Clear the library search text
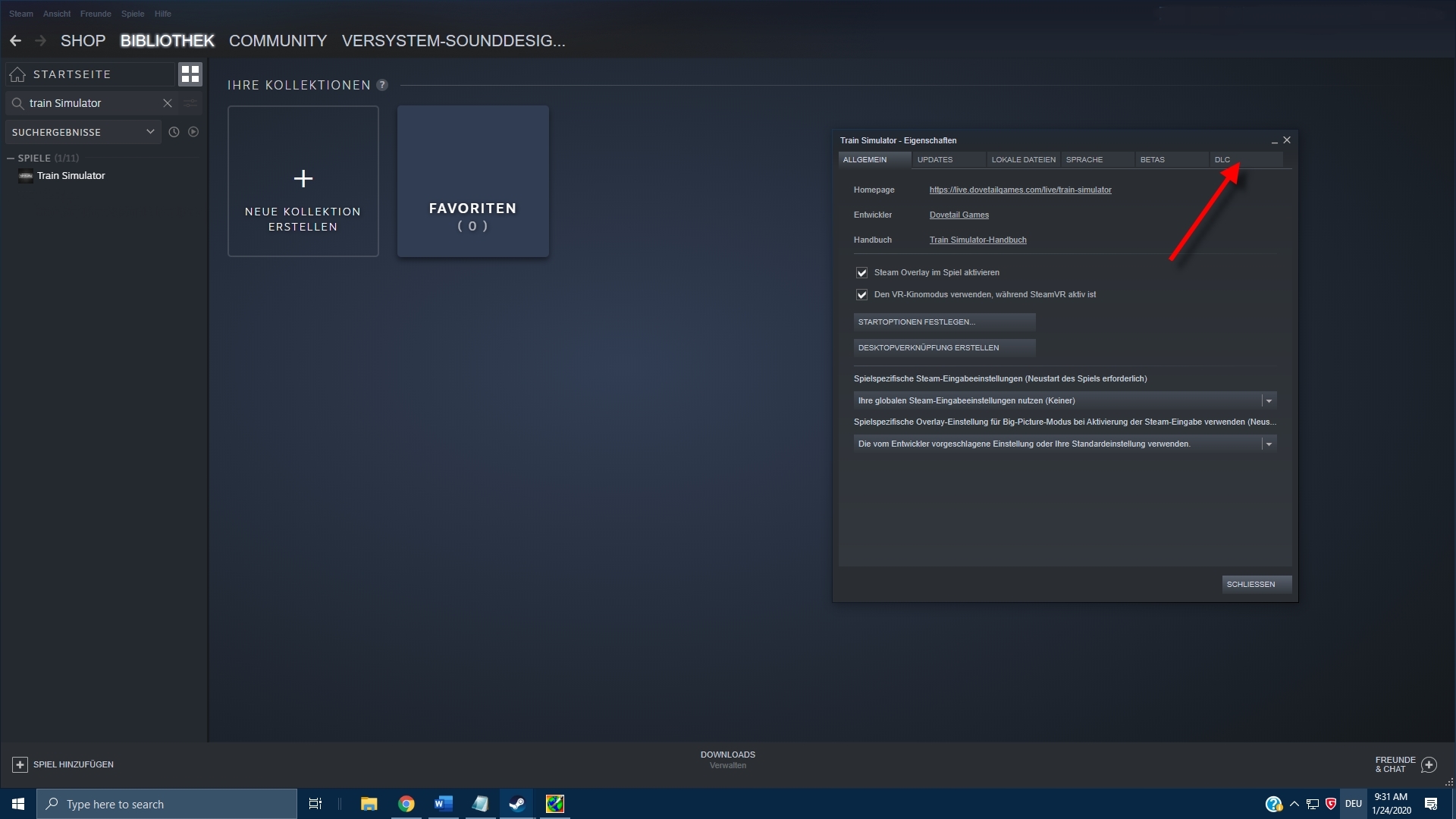Image resolution: width=1456 pixels, height=819 pixels. point(168,103)
